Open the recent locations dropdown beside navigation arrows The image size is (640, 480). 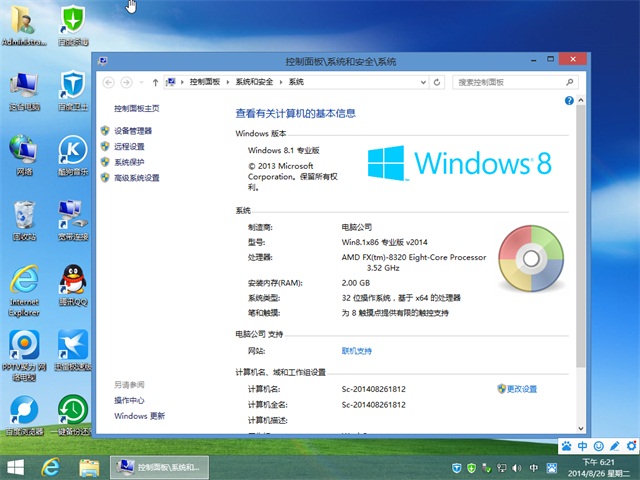click(x=141, y=82)
